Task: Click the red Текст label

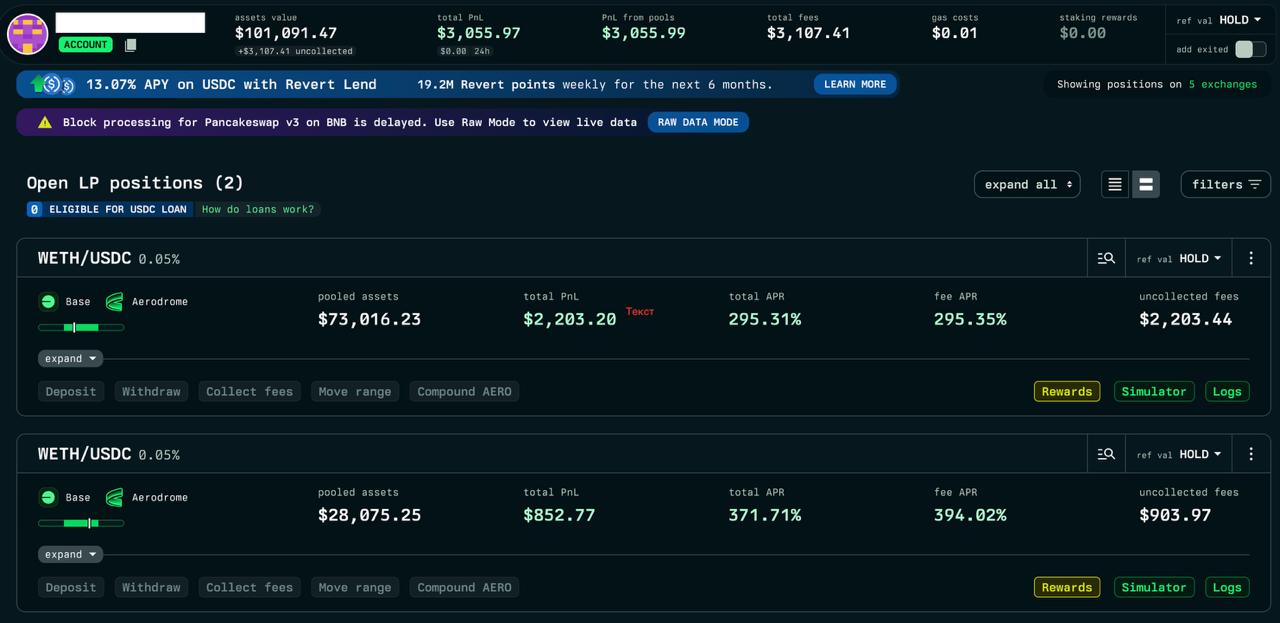Action: point(640,311)
